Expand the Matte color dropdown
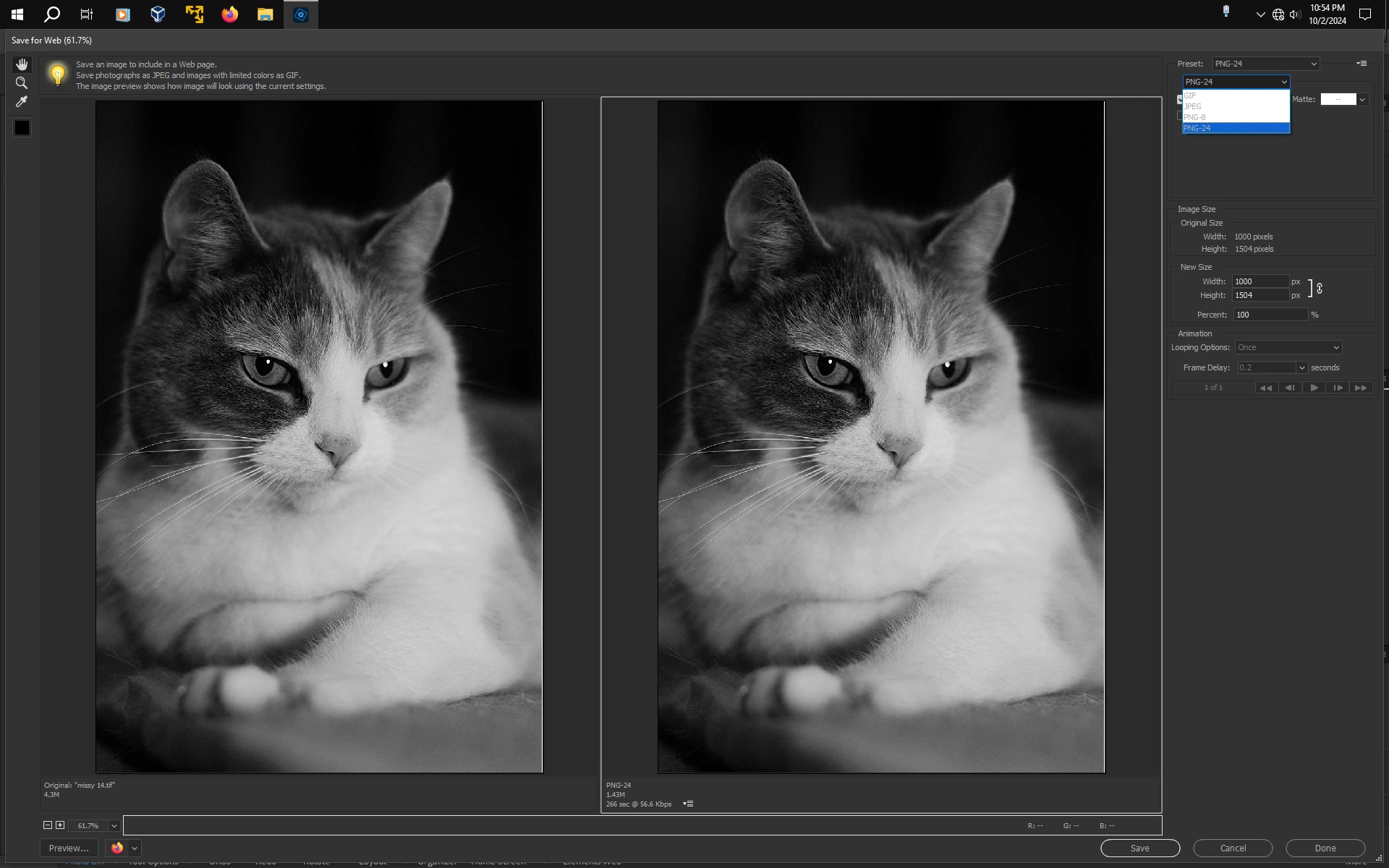1389x868 pixels. 1362,100
